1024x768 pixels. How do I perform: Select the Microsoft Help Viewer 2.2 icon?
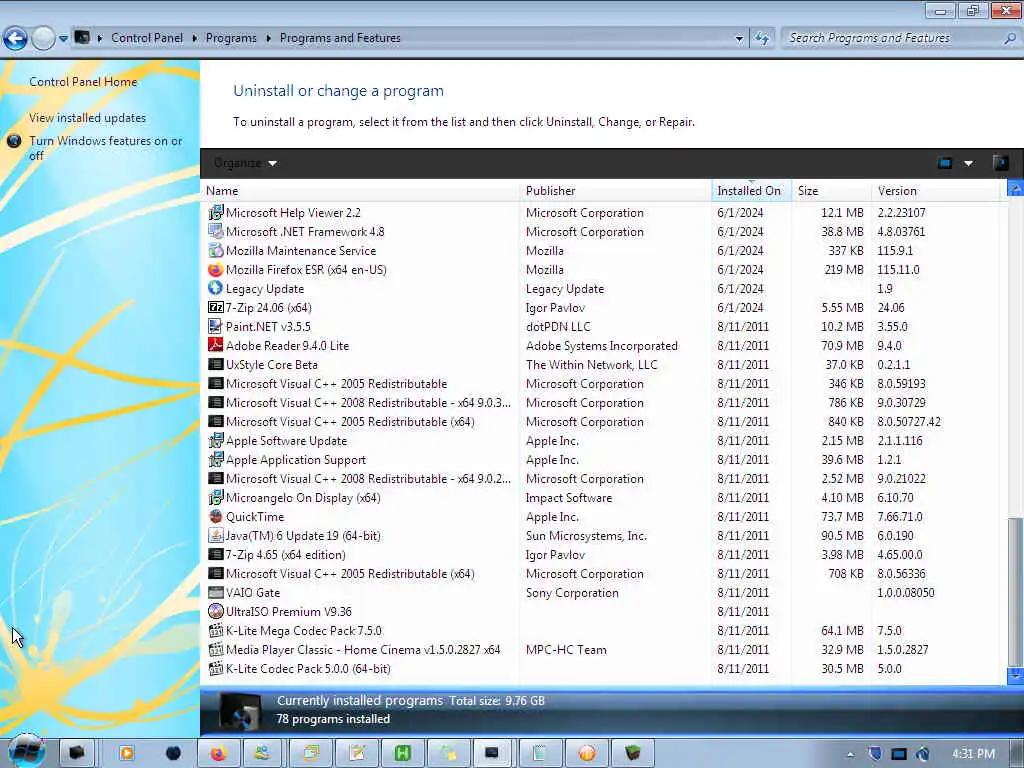click(x=216, y=213)
